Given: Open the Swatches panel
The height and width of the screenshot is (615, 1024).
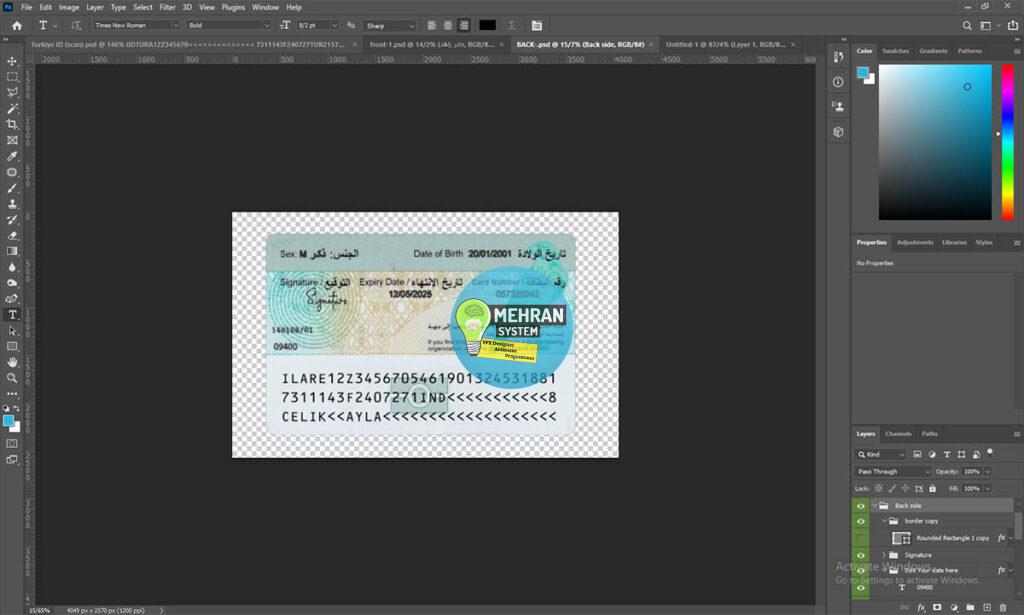Looking at the screenshot, I should pos(897,50).
